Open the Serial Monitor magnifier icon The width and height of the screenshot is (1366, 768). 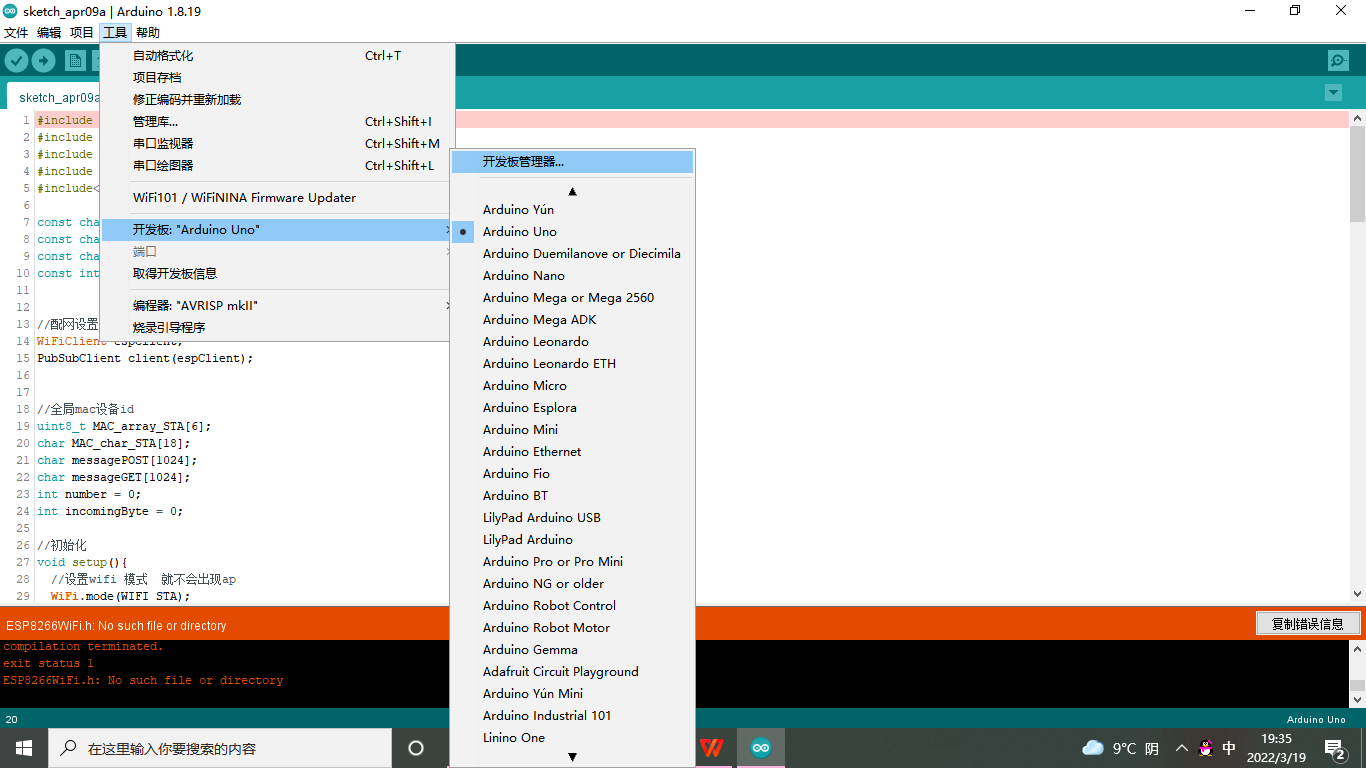coord(1338,60)
